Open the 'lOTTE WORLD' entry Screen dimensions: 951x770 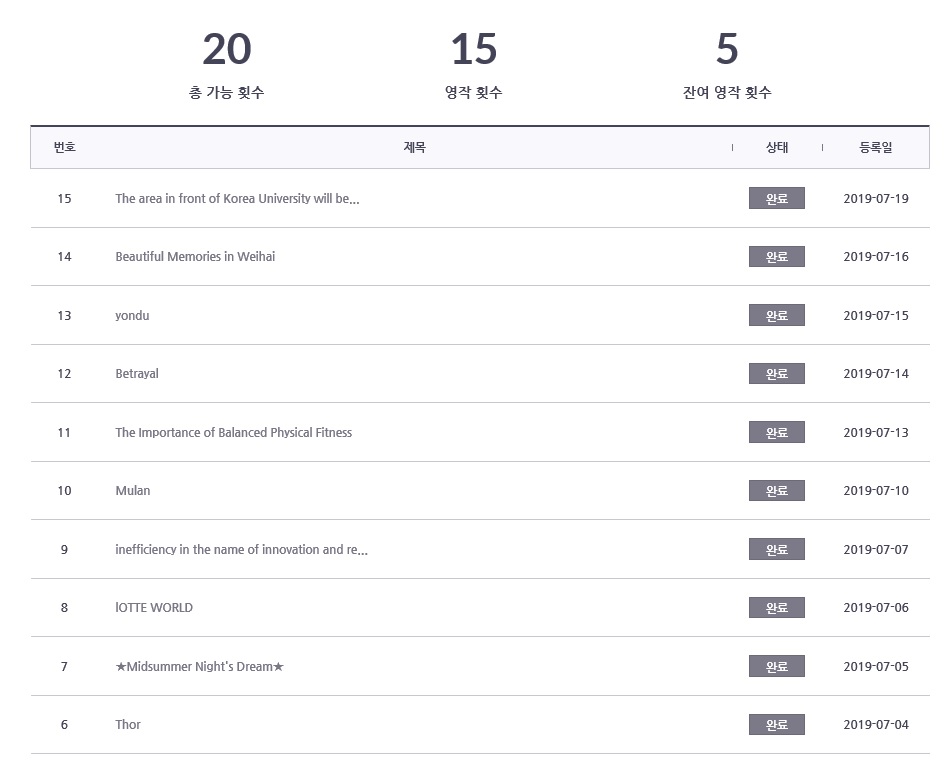154,608
